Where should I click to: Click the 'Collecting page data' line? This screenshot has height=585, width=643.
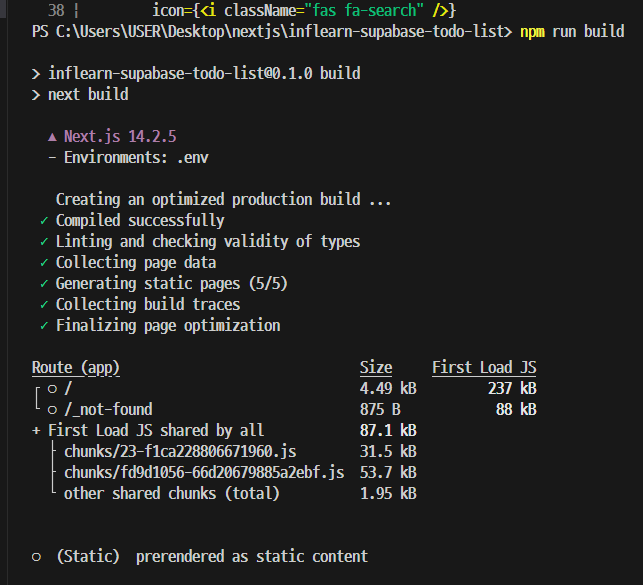coord(136,262)
